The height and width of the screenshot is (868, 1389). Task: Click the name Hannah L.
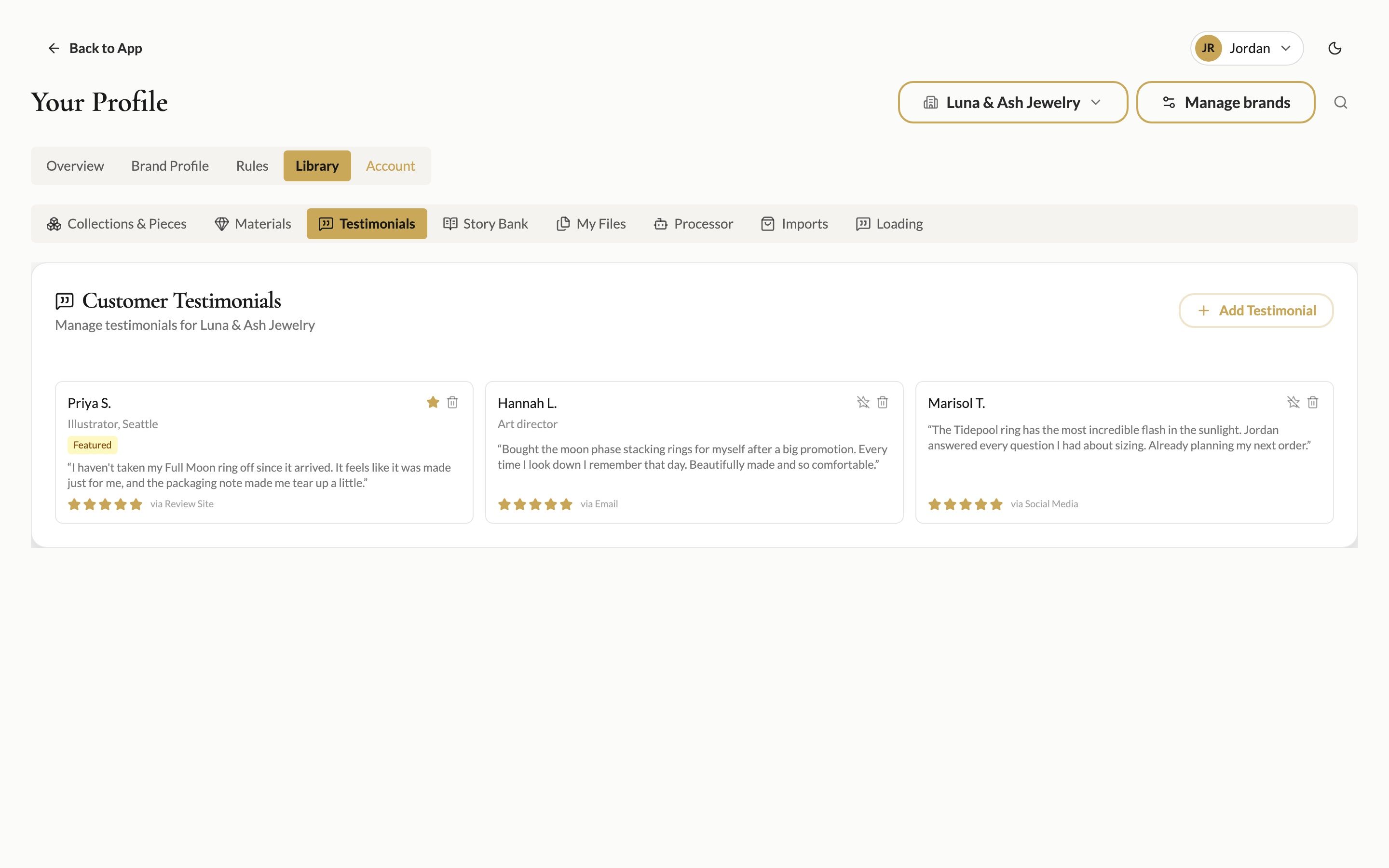pos(527,404)
